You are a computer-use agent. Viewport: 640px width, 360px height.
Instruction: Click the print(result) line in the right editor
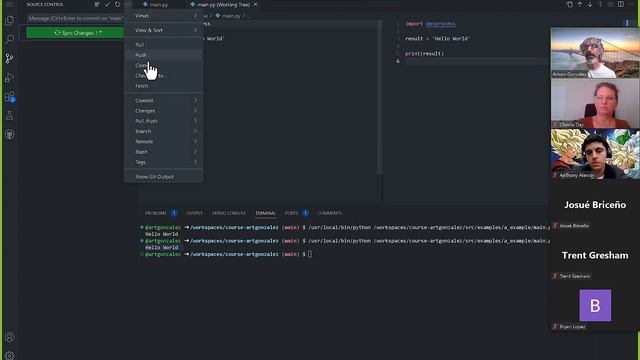[424, 53]
